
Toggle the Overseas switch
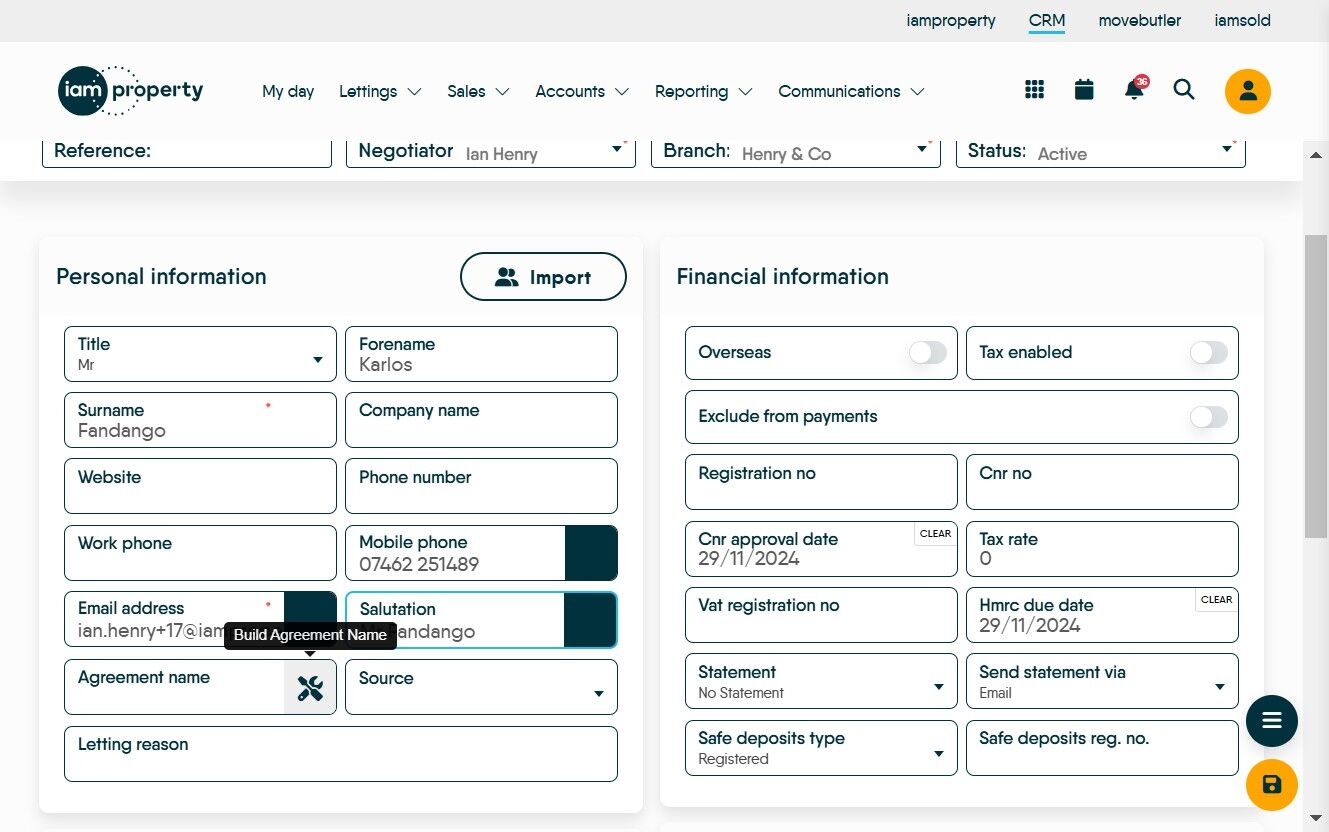[927, 352]
